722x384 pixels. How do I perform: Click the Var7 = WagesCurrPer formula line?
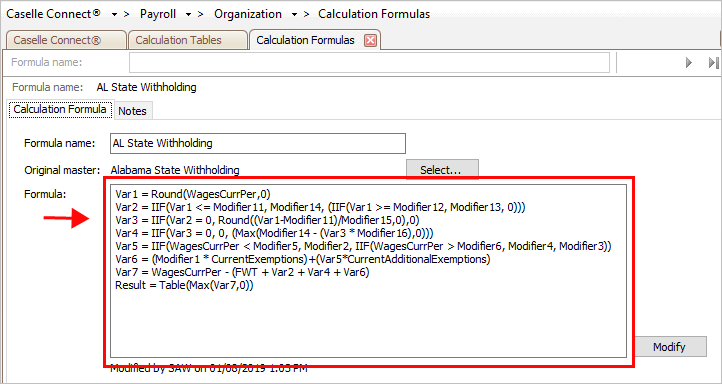pyautogui.click(x=242, y=273)
